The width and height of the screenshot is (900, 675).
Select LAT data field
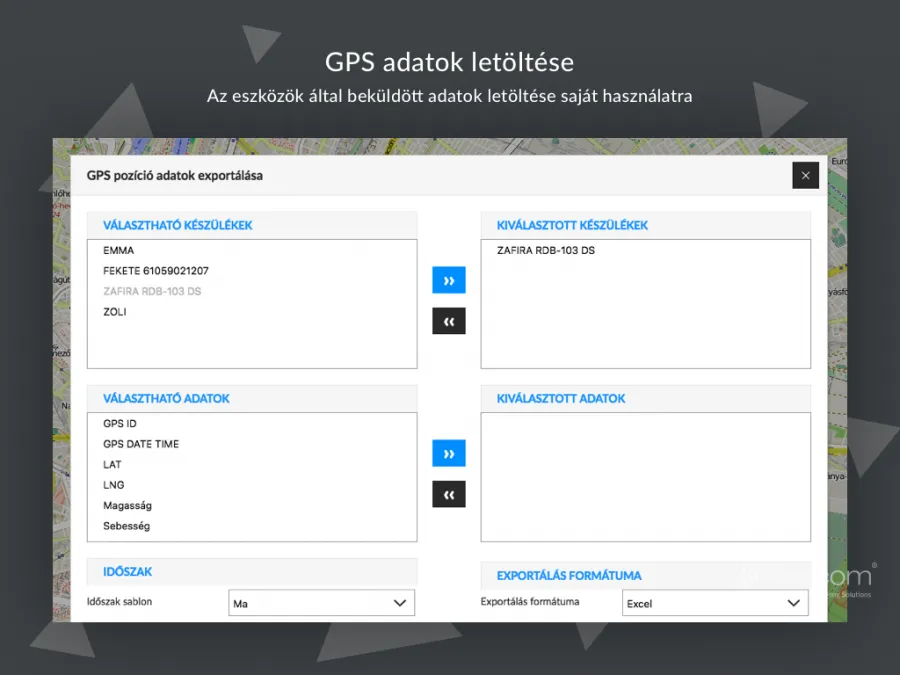coord(252,464)
